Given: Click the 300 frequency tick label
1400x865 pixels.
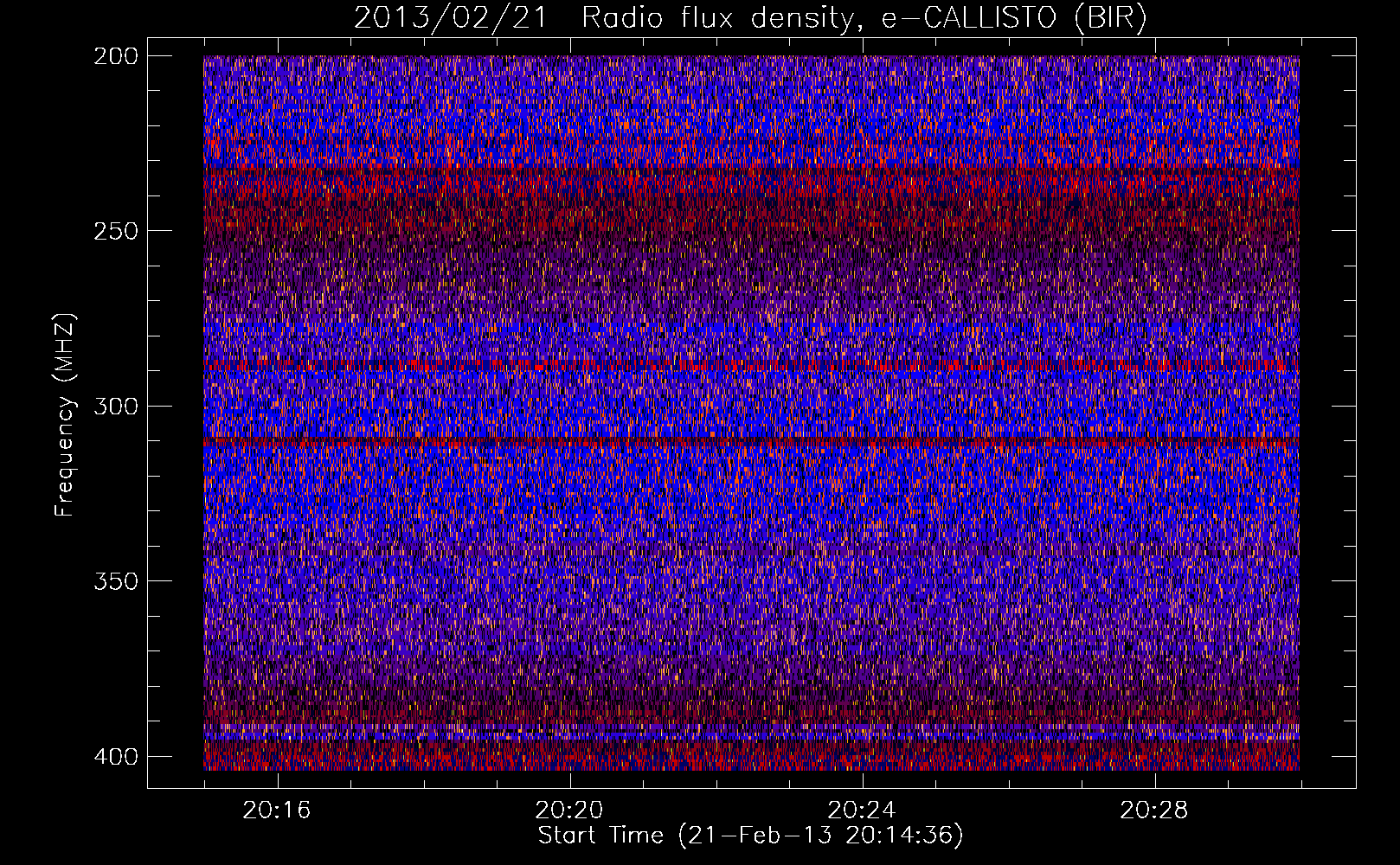Looking at the screenshot, I should click(115, 406).
